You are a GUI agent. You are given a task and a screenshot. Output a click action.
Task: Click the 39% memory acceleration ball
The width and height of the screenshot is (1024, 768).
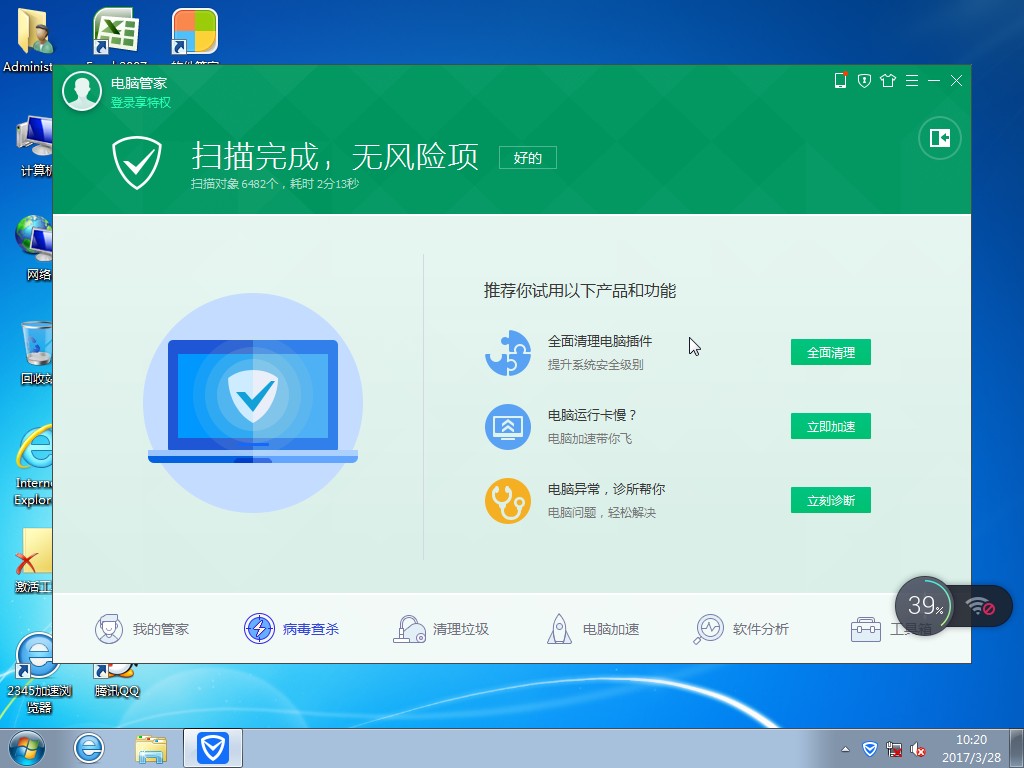923,605
